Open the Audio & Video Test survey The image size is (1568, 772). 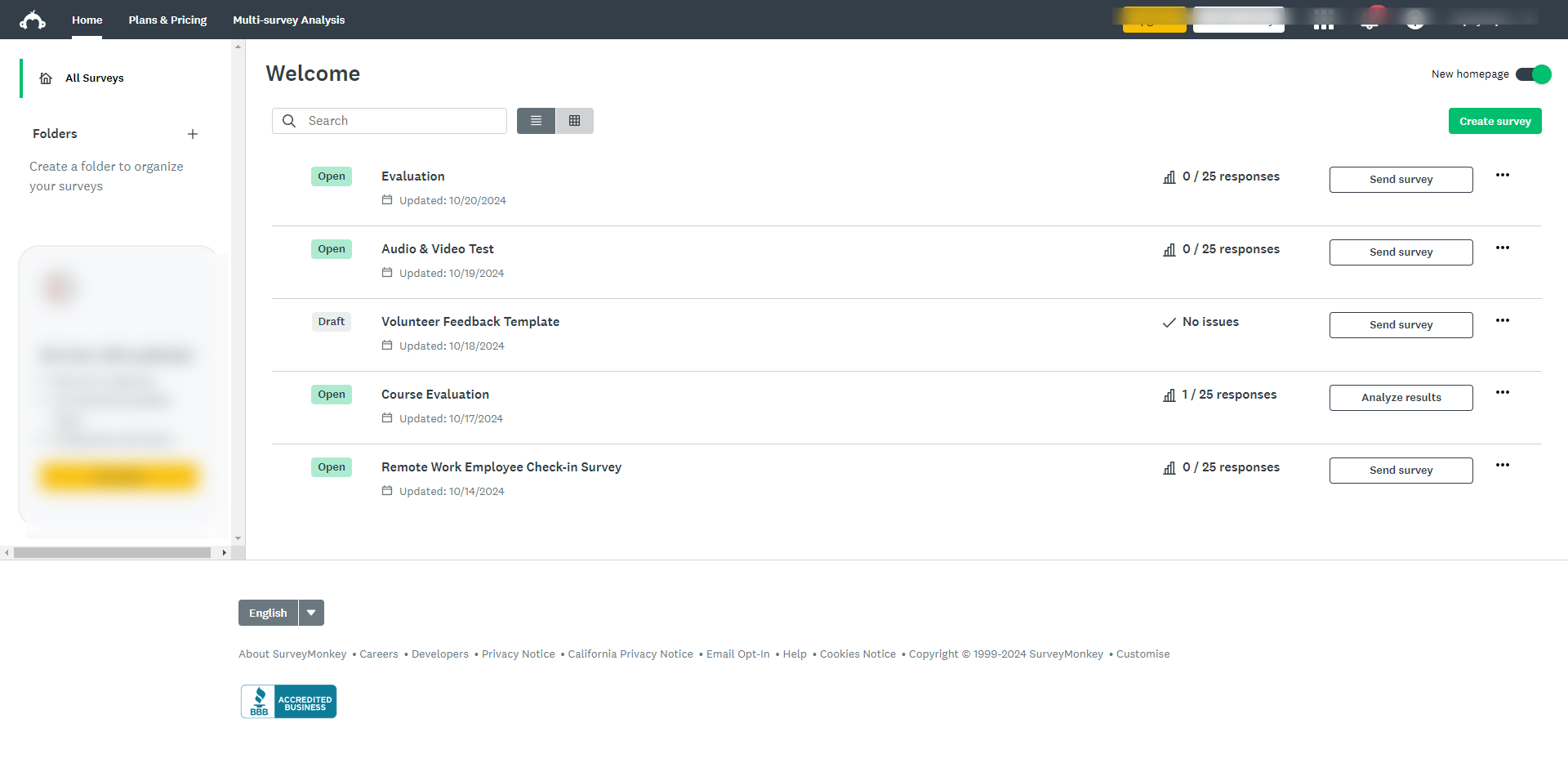[x=438, y=249]
